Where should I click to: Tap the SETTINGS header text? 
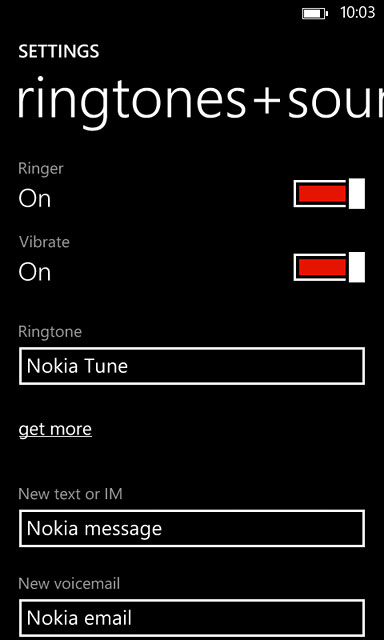coord(59,52)
